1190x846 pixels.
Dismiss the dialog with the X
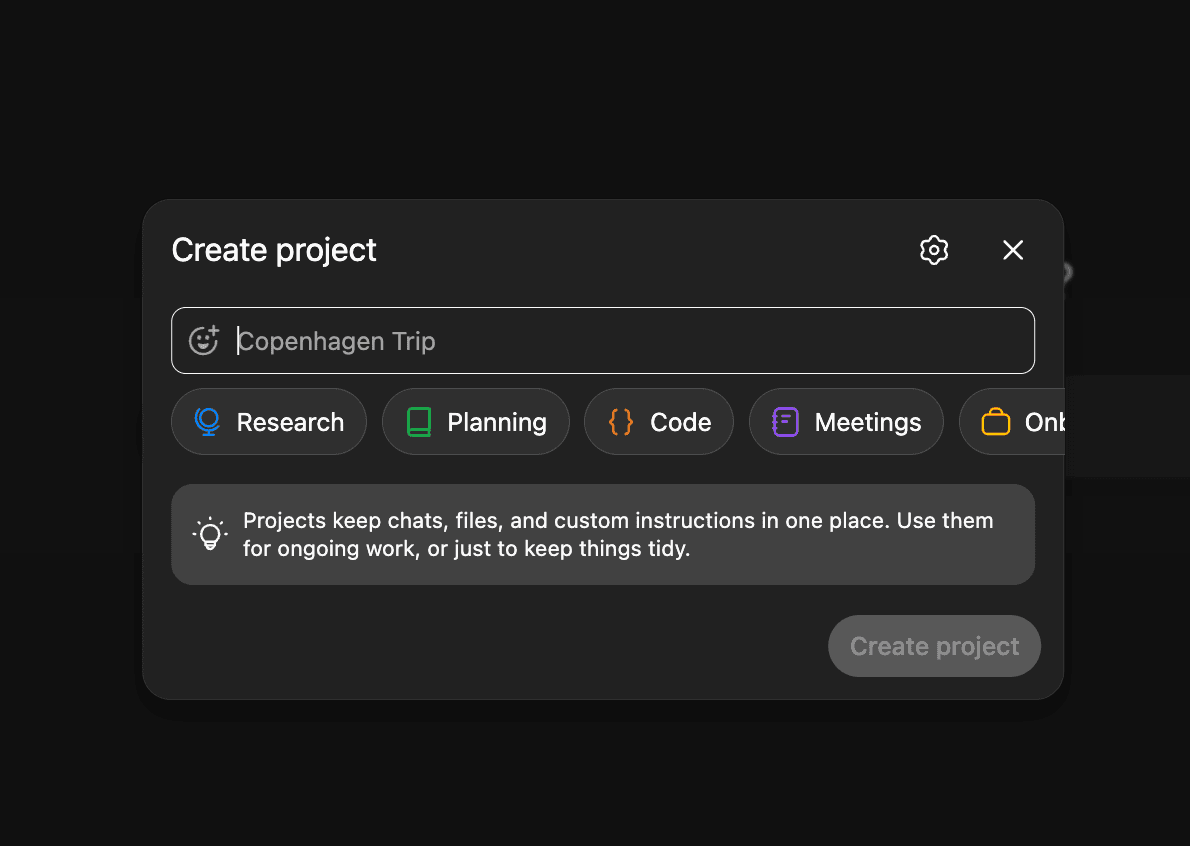[x=1012, y=250]
